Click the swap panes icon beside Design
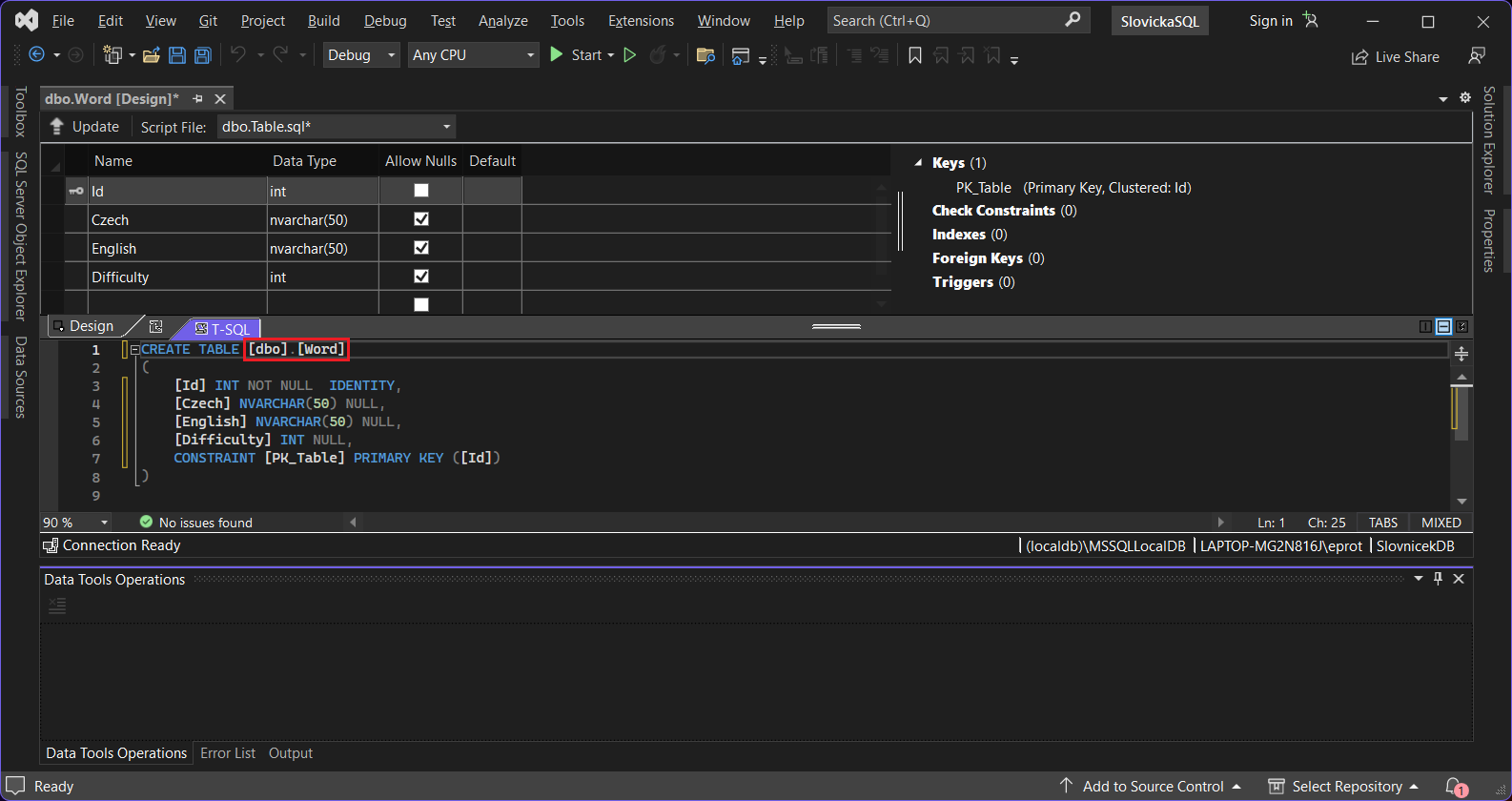Image resolution: width=1512 pixels, height=801 pixels. pos(156,326)
